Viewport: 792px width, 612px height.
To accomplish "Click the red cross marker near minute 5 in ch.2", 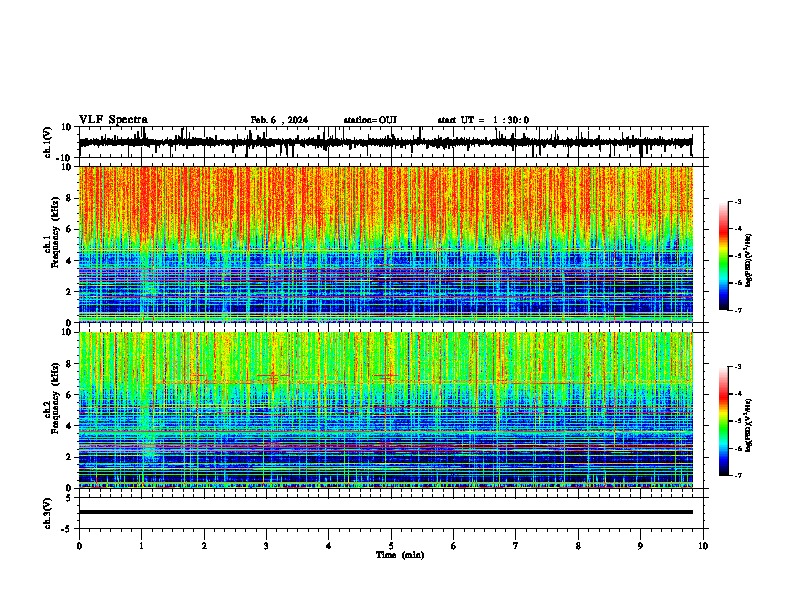I will point(387,376).
